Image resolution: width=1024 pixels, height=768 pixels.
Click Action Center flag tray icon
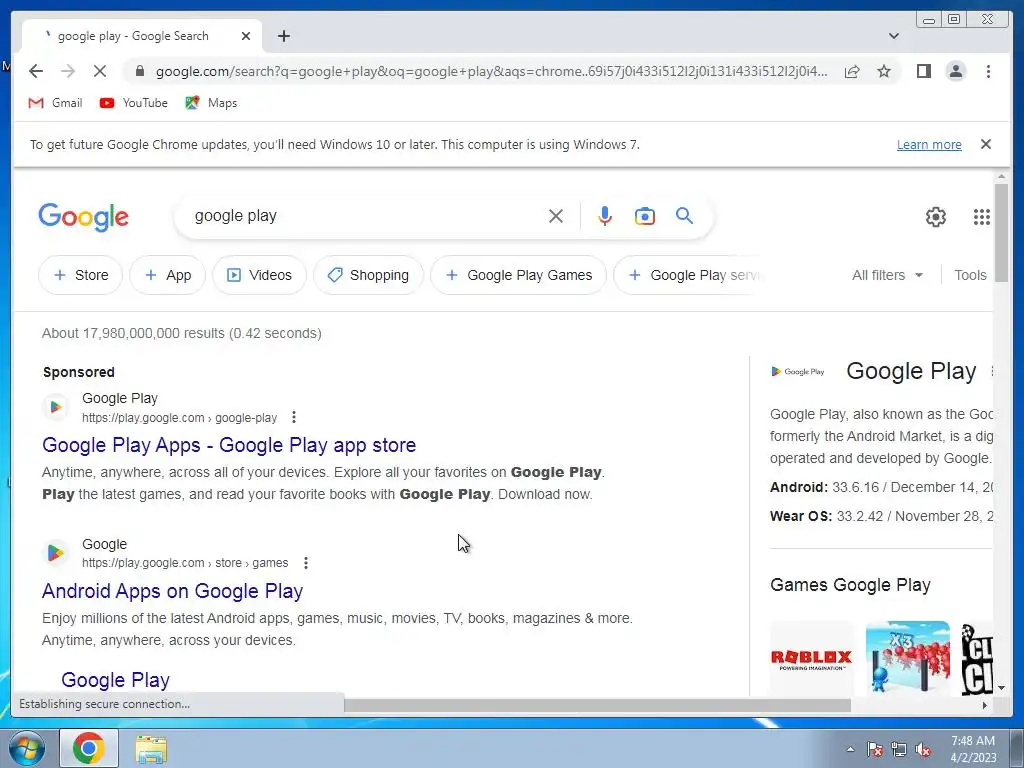pos(874,749)
